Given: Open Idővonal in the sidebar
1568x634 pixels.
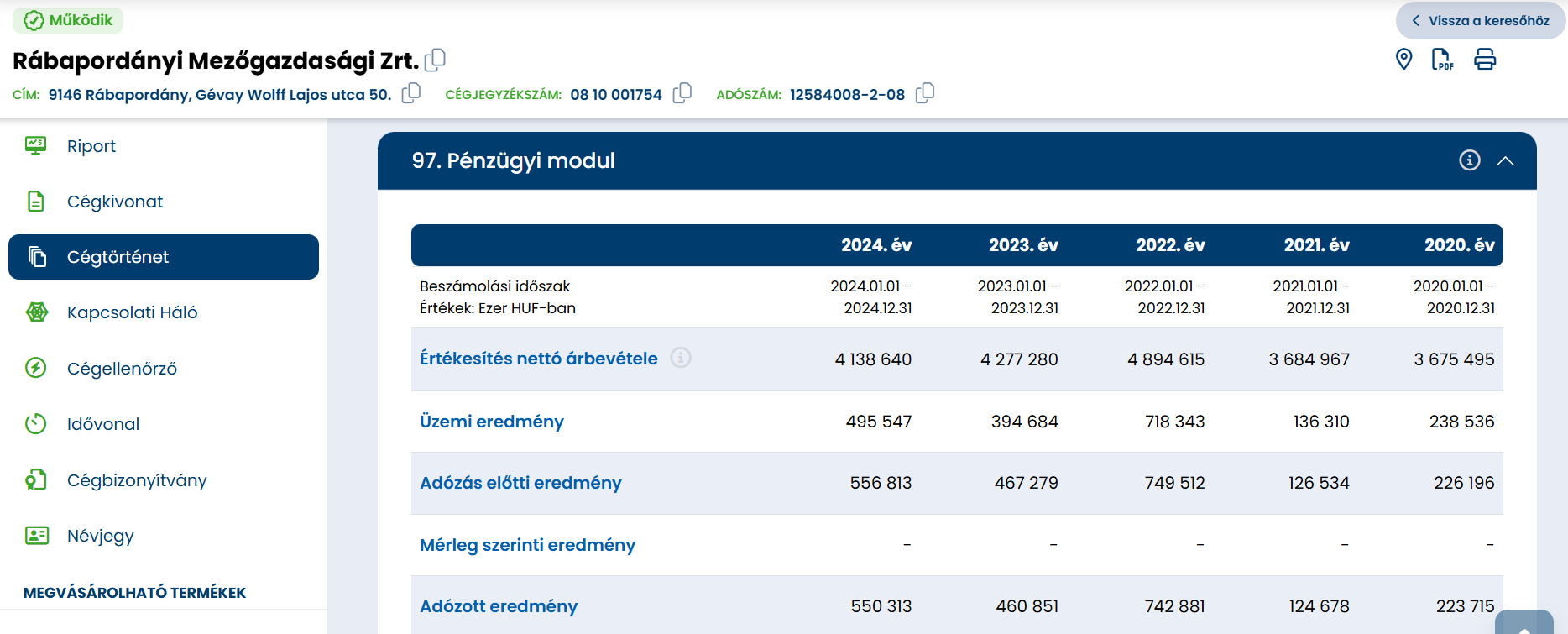Looking at the screenshot, I should (103, 424).
